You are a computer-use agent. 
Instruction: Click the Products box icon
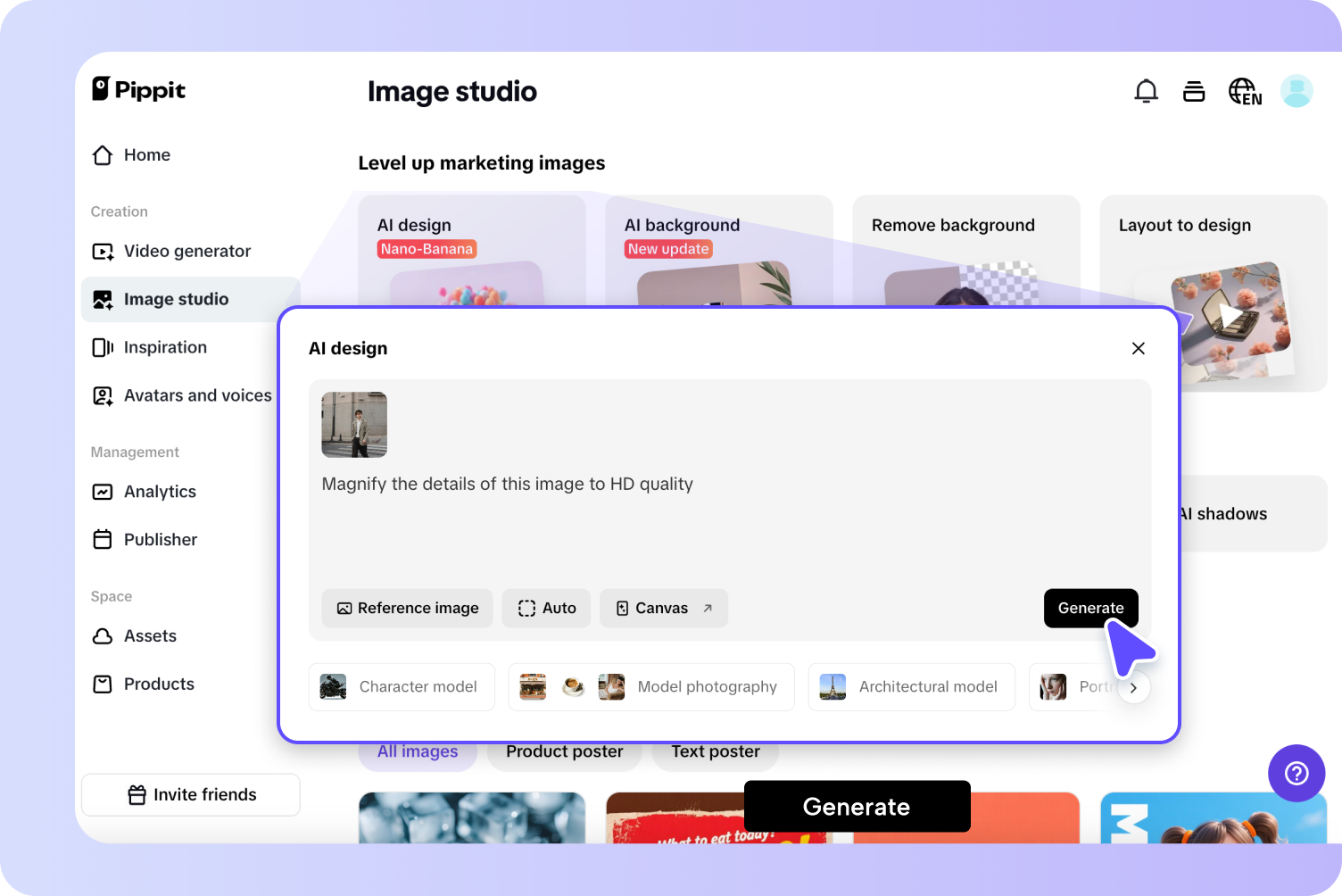coord(103,684)
